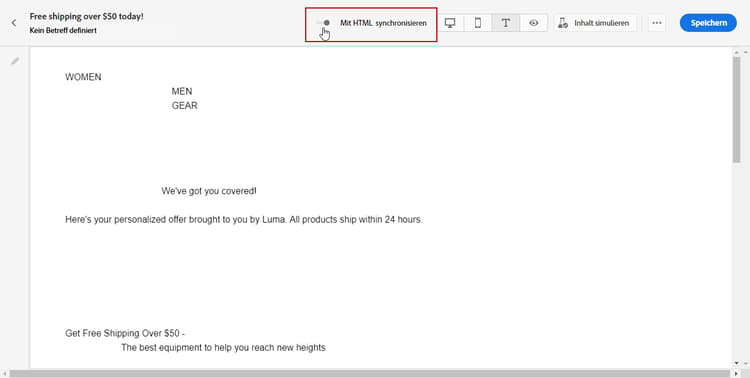Click the Get Free Shipping Over $50 line
The width and height of the screenshot is (750, 378).
(125, 333)
